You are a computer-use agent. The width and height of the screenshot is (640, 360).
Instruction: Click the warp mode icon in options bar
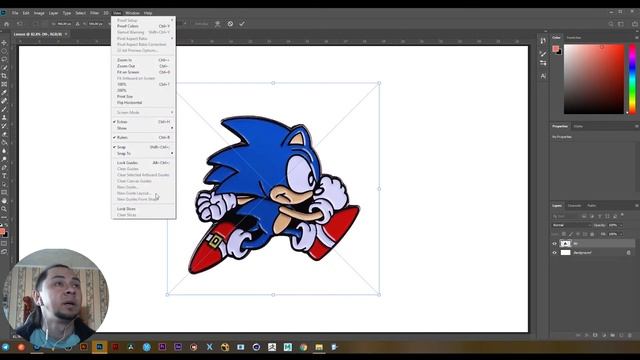pyautogui.click(x=218, y=24)
